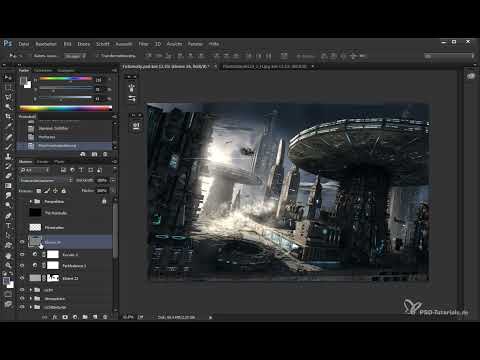Select the Ebene 23 layer name
480x360 pixels.
click(70, 278)
